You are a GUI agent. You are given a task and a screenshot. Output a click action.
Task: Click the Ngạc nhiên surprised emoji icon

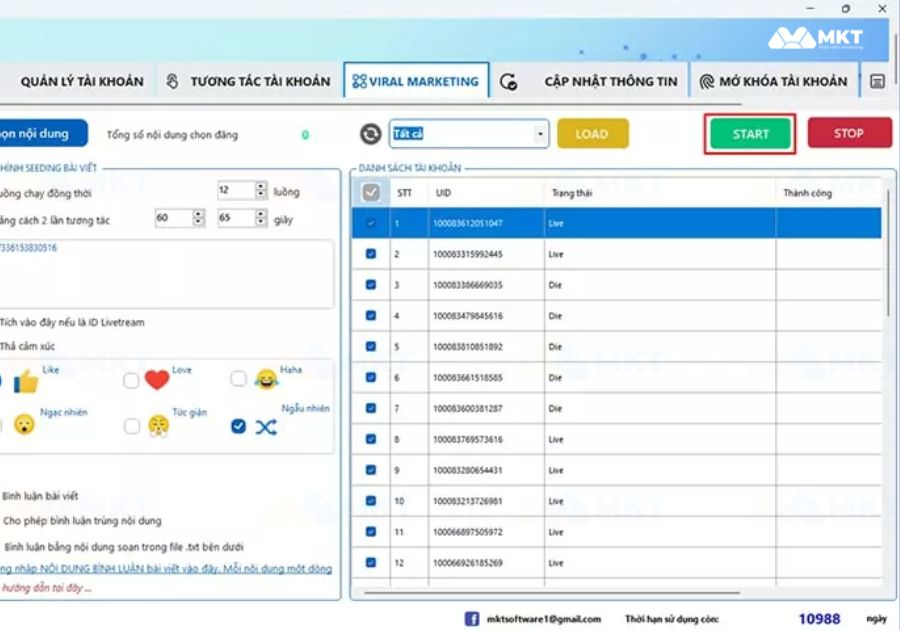[24, 425]
